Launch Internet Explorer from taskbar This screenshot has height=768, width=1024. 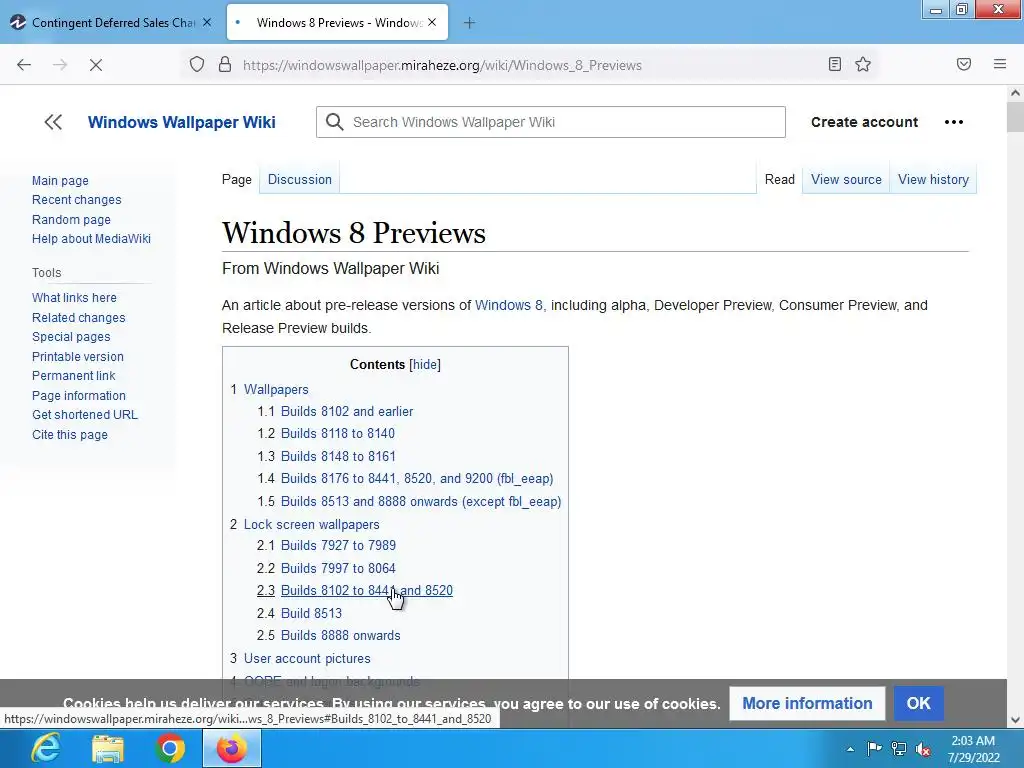(46, 748)
